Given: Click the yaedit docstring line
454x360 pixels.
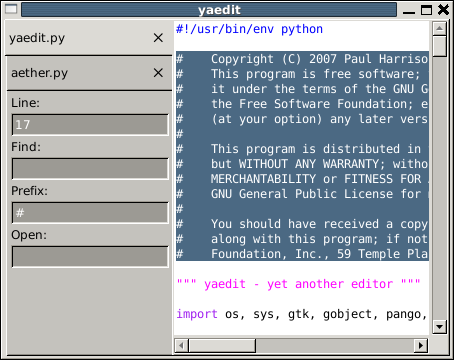Looking at the screenshot, I should point(298,284).
